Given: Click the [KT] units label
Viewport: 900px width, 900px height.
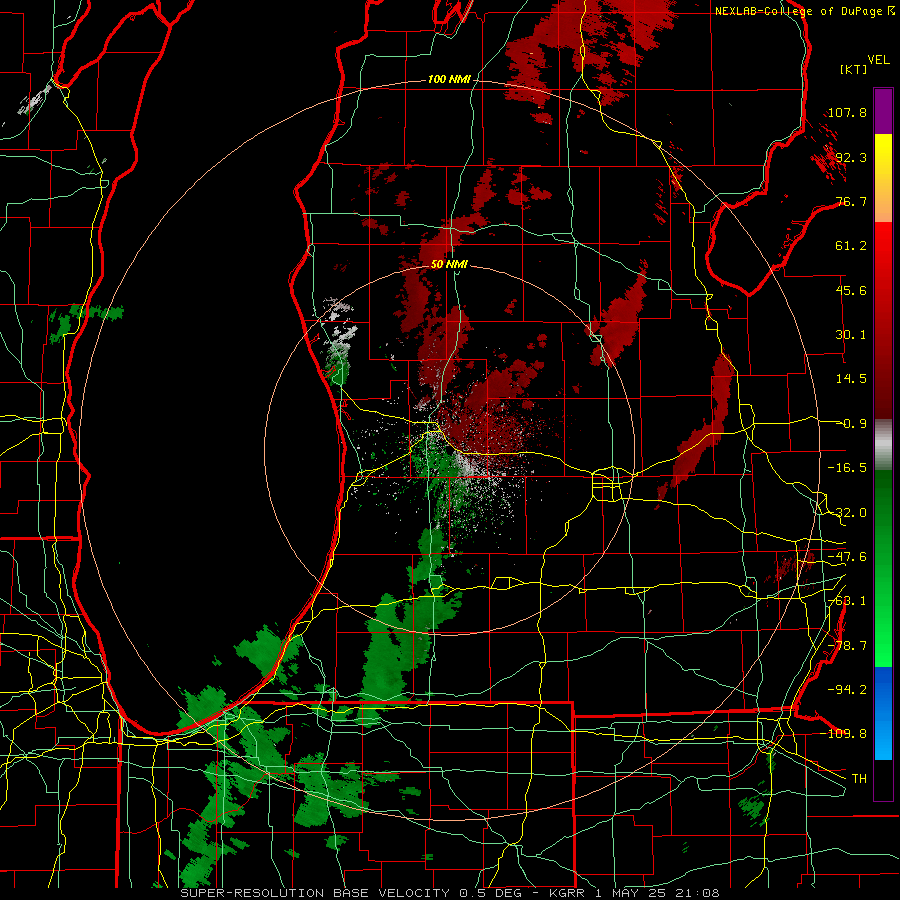Looking at the screenshot, I should click(x=853, y=69).
